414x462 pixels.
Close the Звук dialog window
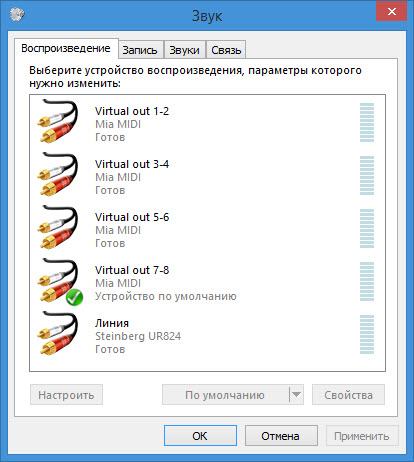click(x=392, y=11)
